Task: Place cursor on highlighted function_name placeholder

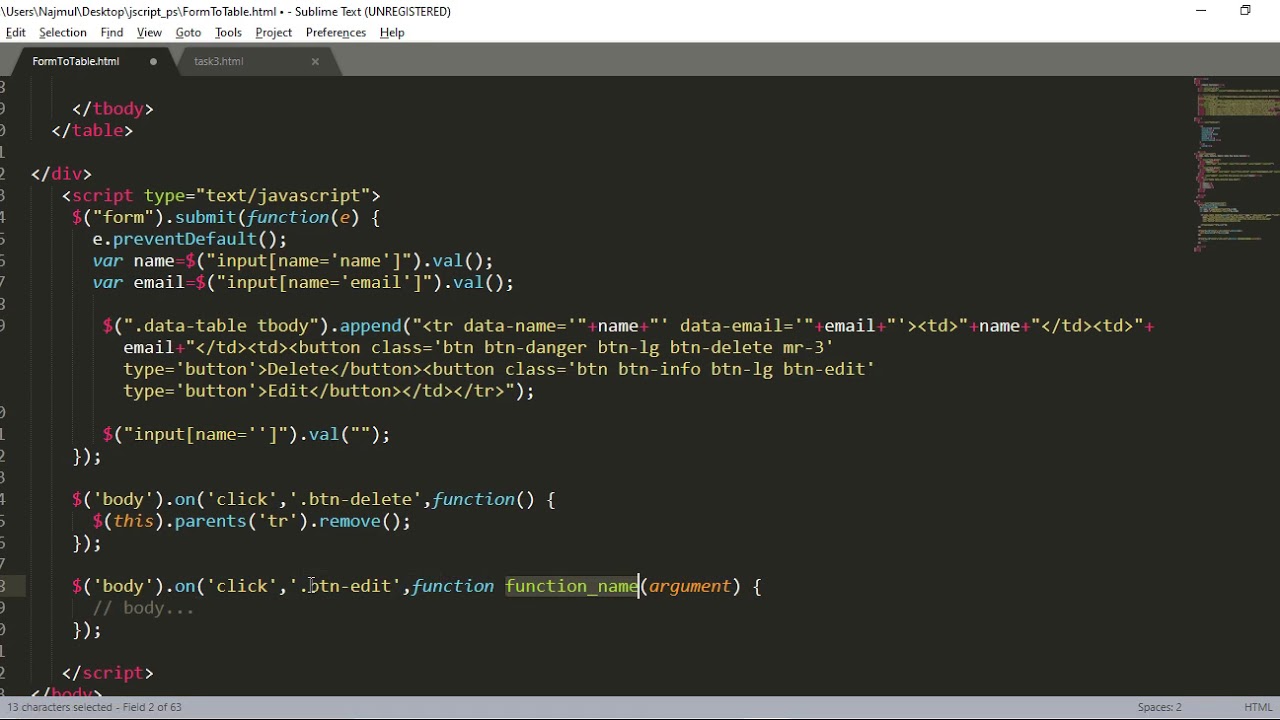Action: pos(572,586)
